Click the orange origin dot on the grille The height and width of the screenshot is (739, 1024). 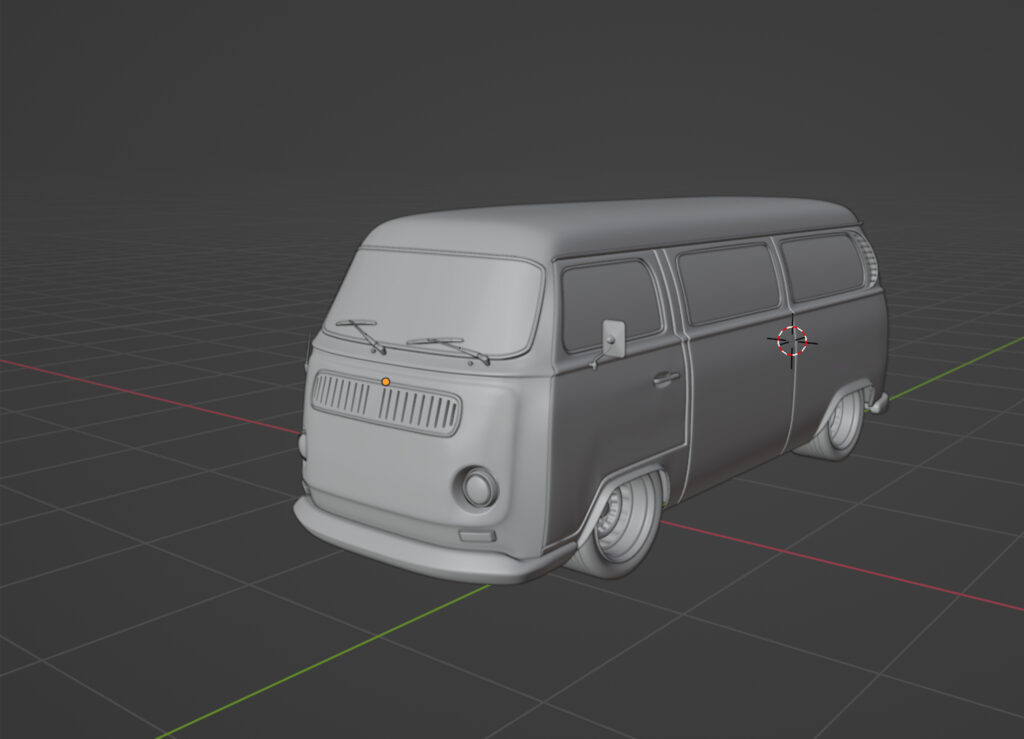coord(386,382)
